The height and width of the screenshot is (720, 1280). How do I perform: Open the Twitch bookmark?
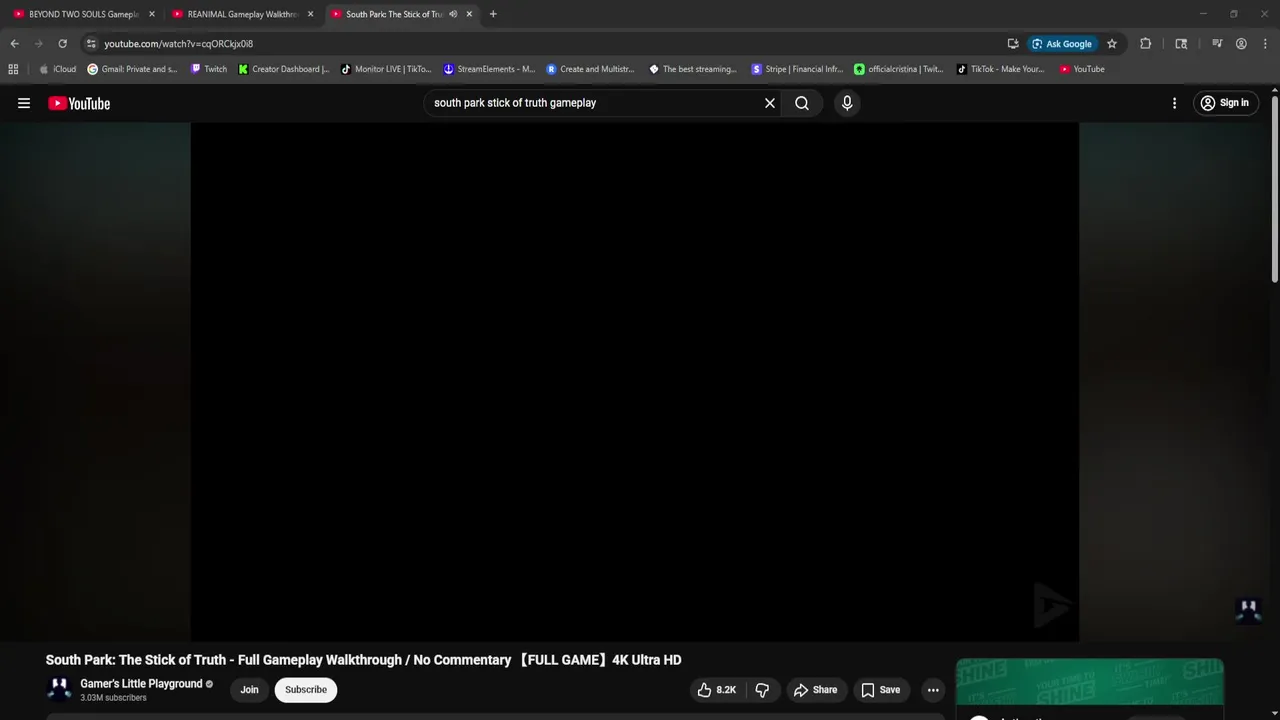click(209, 69)
